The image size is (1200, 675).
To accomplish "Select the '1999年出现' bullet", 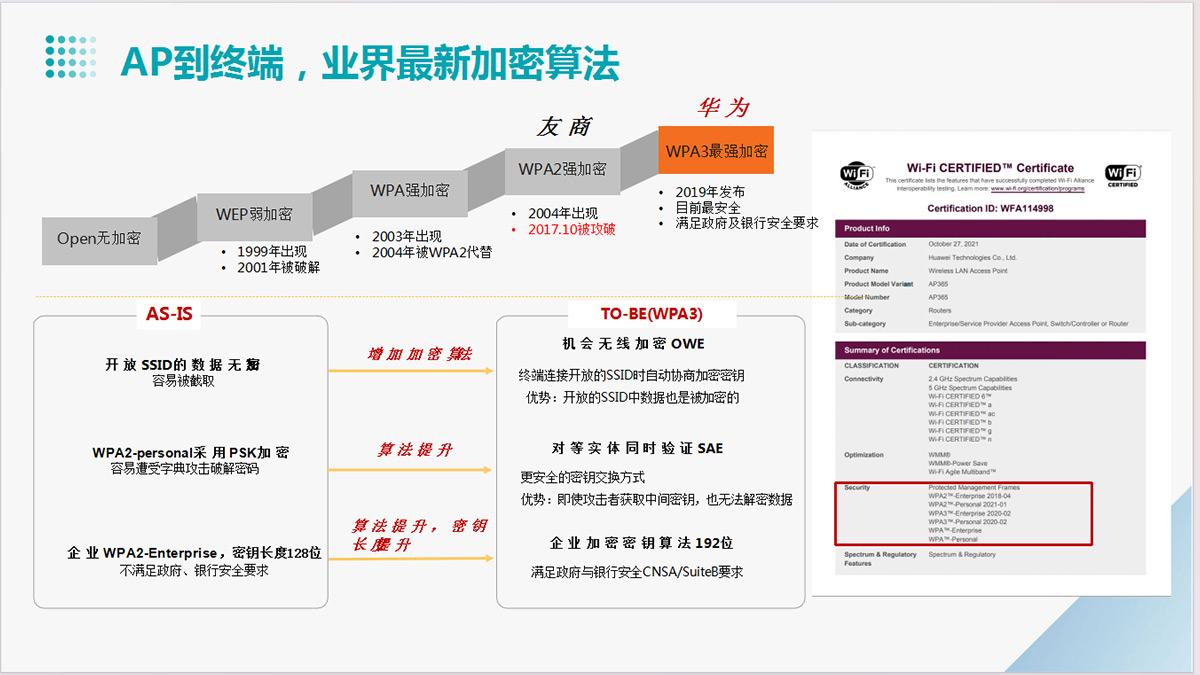I will point(272,251).
